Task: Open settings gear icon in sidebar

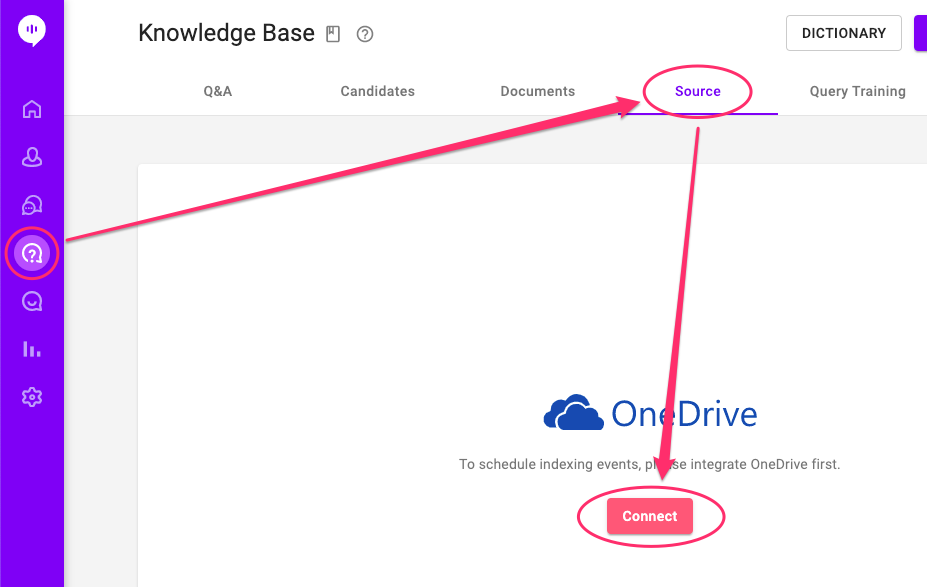Action: pos(32,397)
